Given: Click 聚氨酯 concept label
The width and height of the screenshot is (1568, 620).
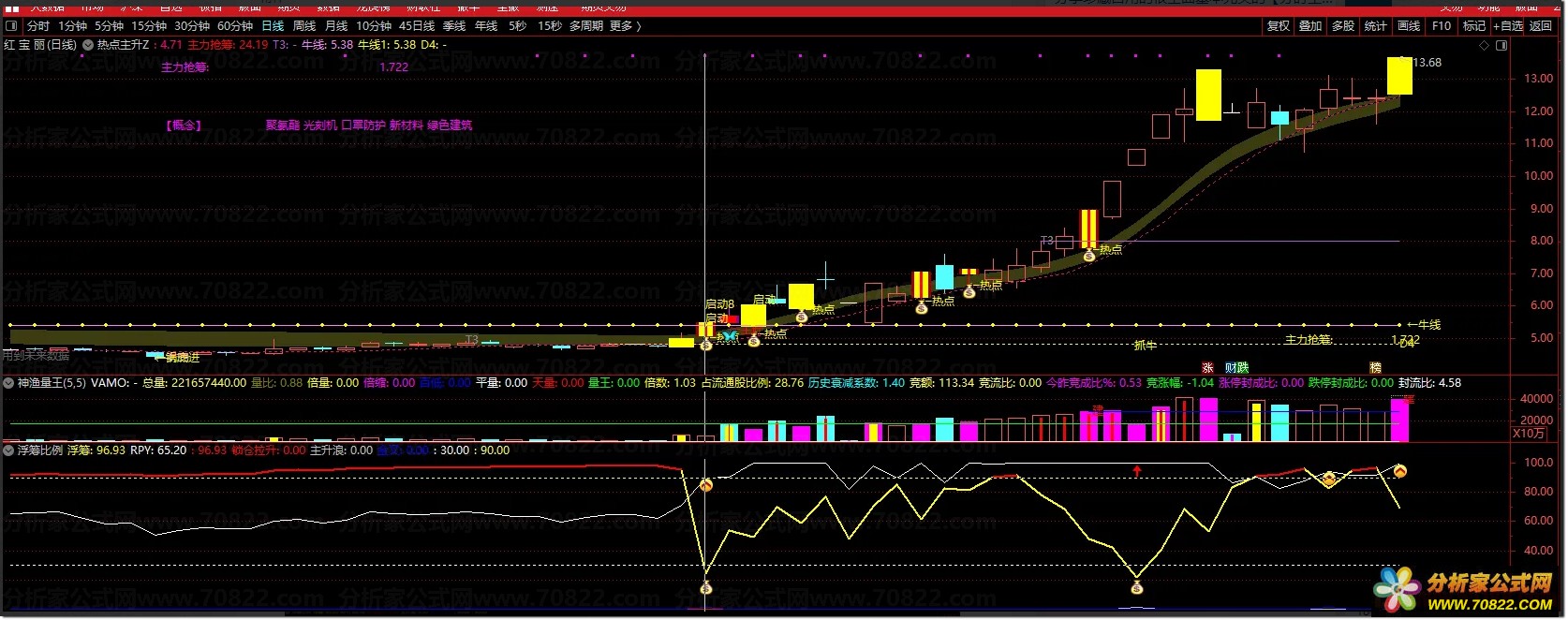Looking at the screenshot, I should click(282, 125).
